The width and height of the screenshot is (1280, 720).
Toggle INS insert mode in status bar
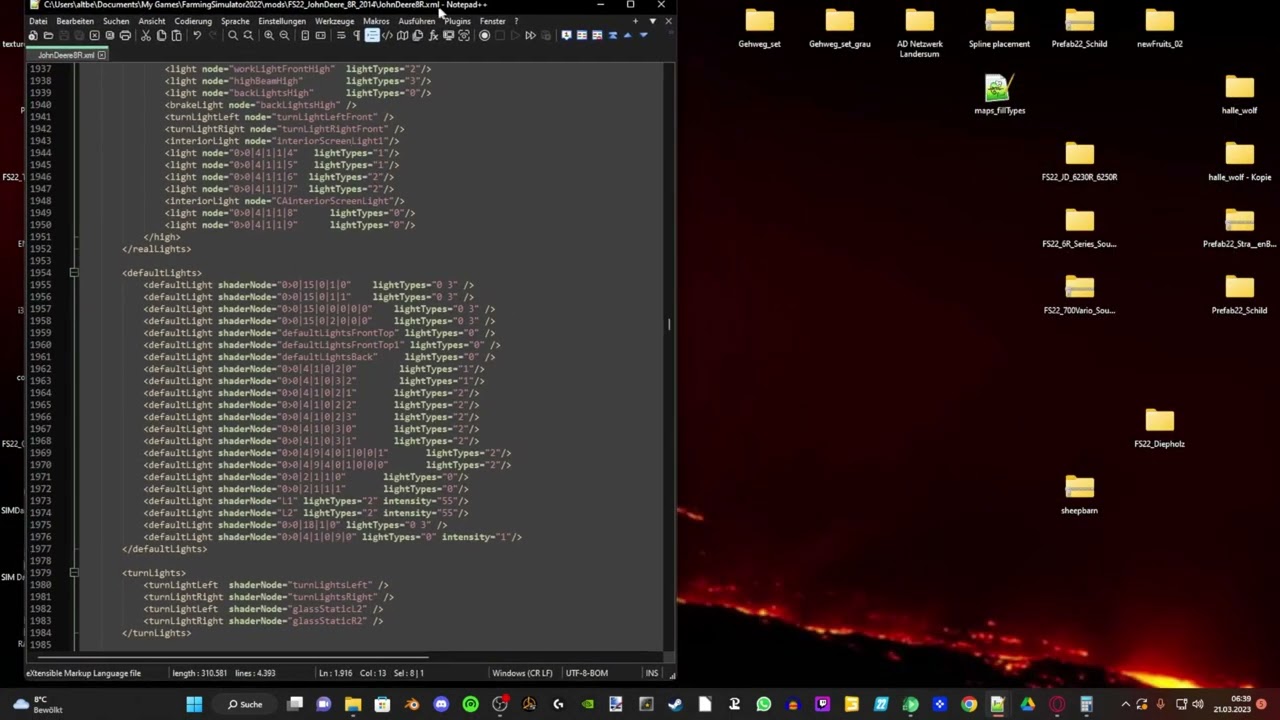652,673
